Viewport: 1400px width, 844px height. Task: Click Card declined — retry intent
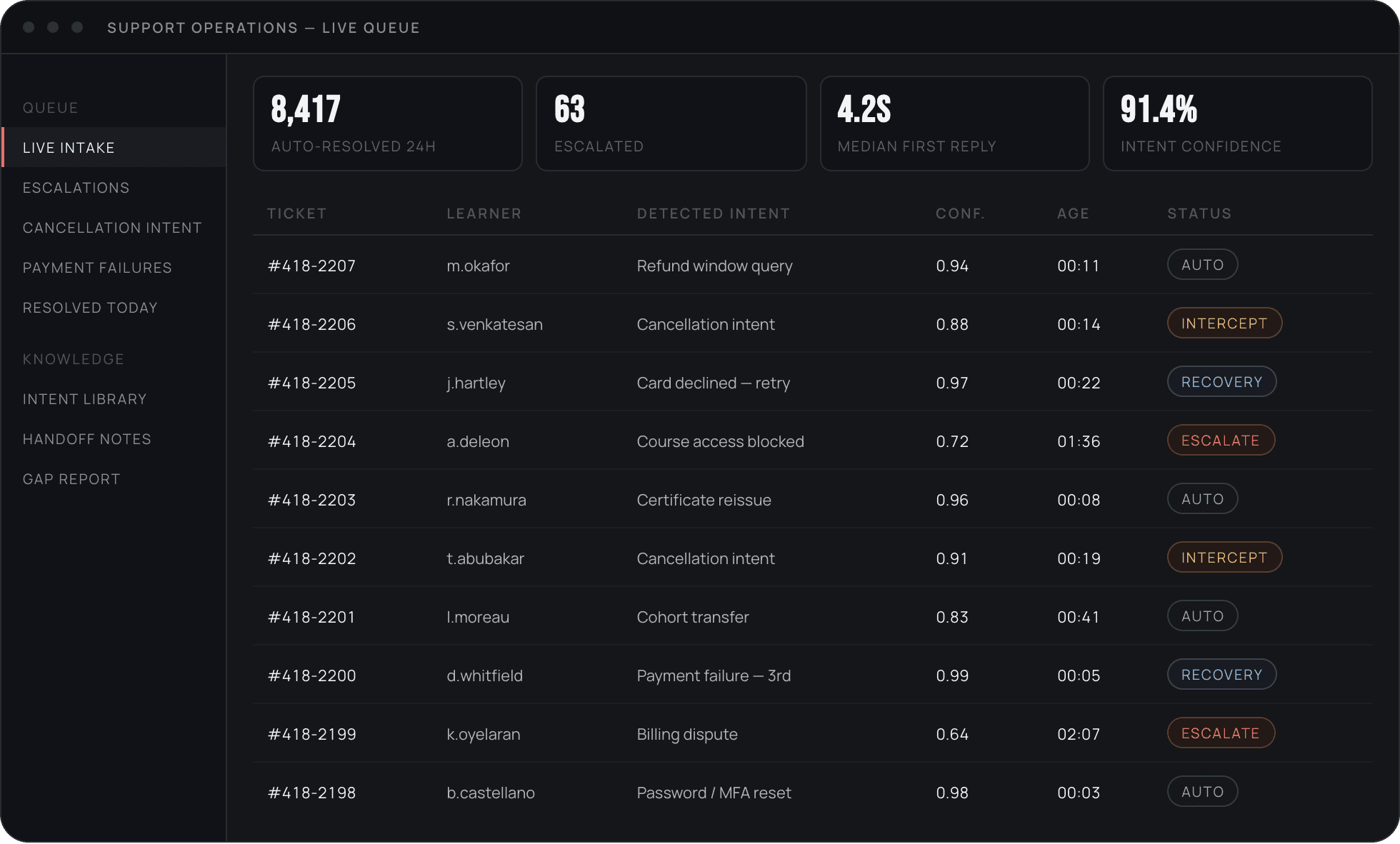(713, 383)
